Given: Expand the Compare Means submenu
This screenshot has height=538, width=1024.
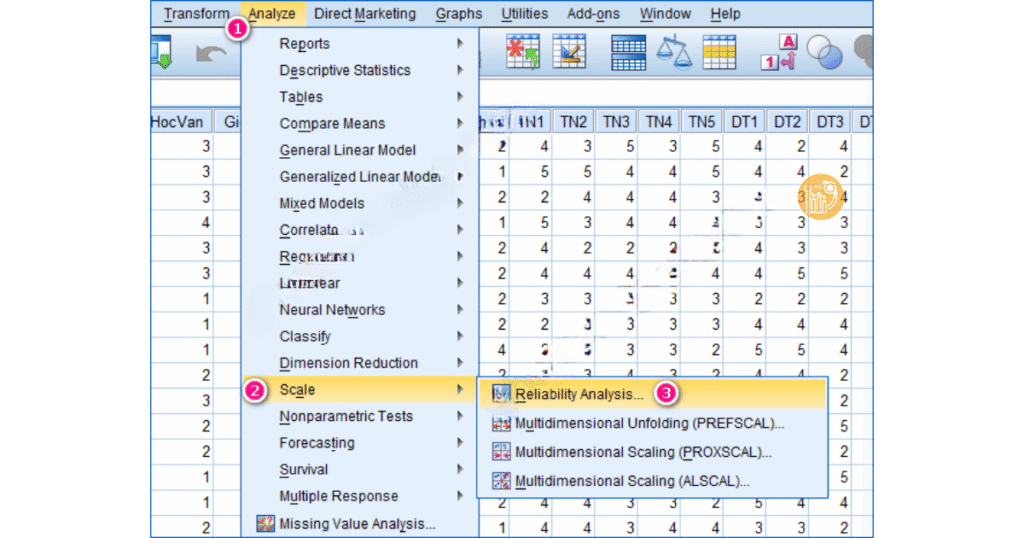Looking at the screenshot, I should [x=332, y=124].
